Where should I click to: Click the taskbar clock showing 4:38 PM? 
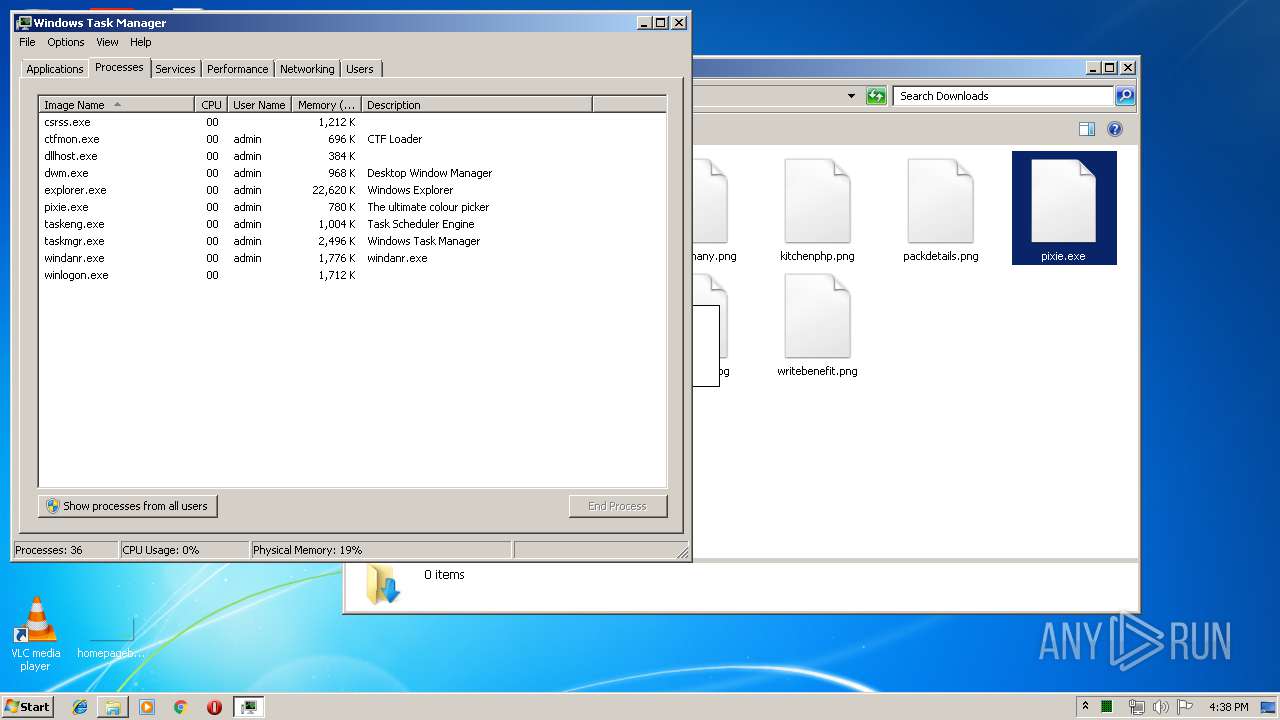[1228, 707]
